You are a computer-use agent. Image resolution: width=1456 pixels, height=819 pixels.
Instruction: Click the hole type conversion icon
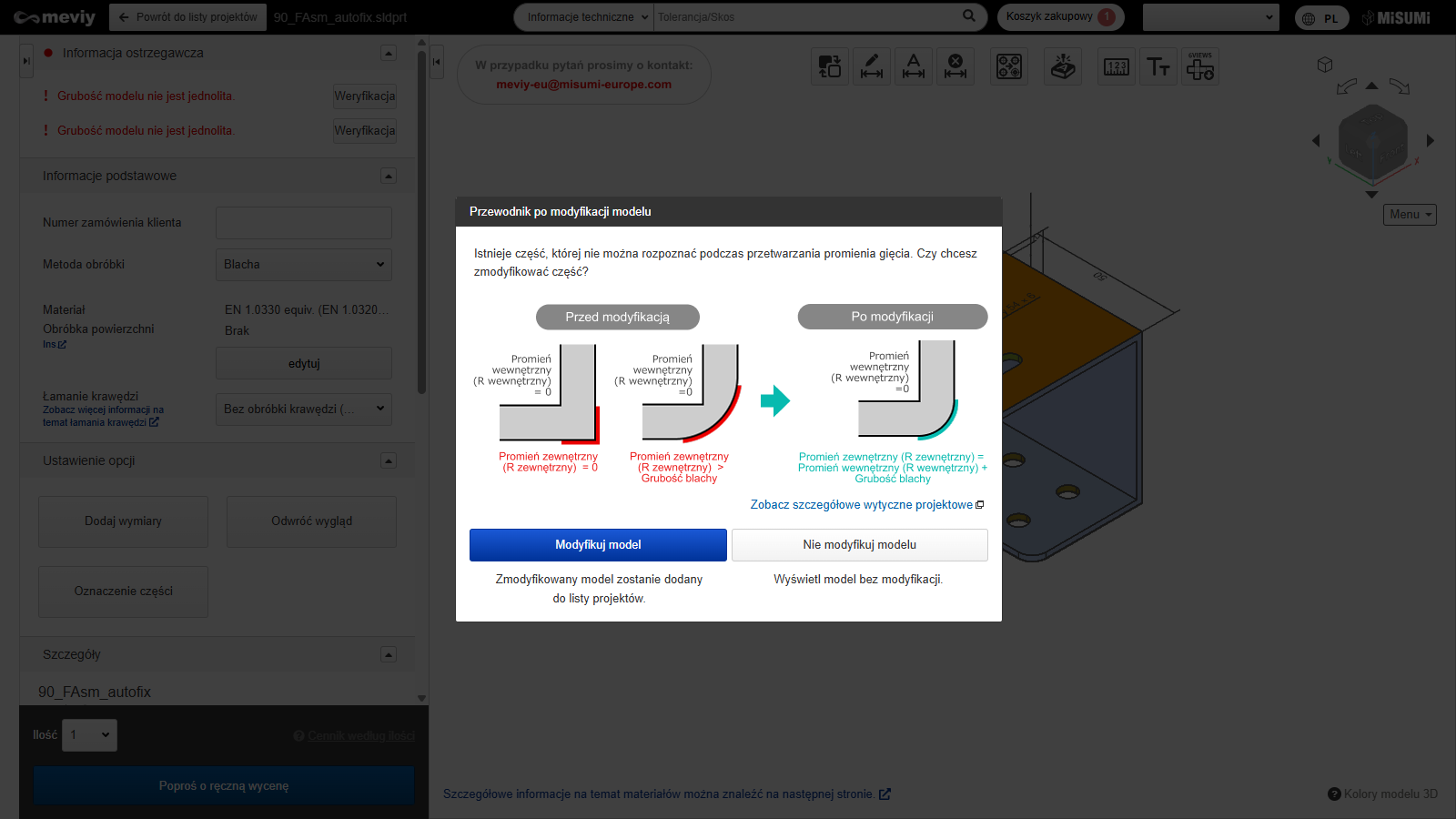(x=1008, y=66)
